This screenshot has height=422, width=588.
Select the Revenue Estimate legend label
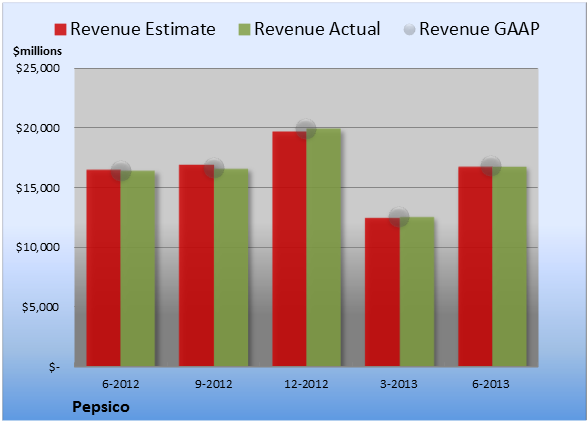143,29
